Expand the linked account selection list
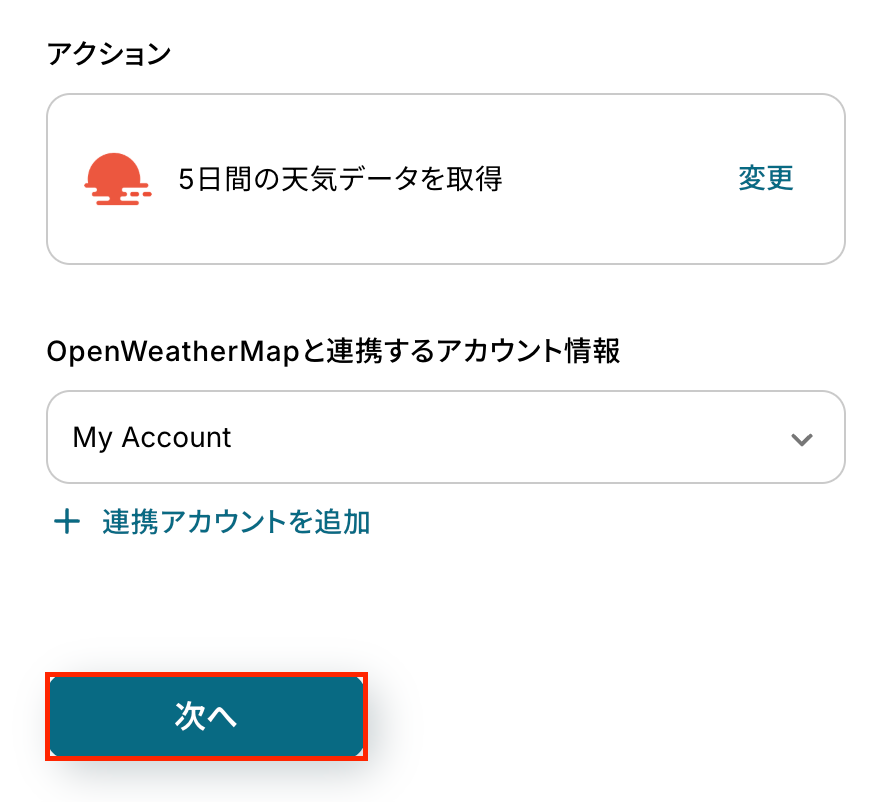Viewport: 886px width, 802px height. click(445, 438)
